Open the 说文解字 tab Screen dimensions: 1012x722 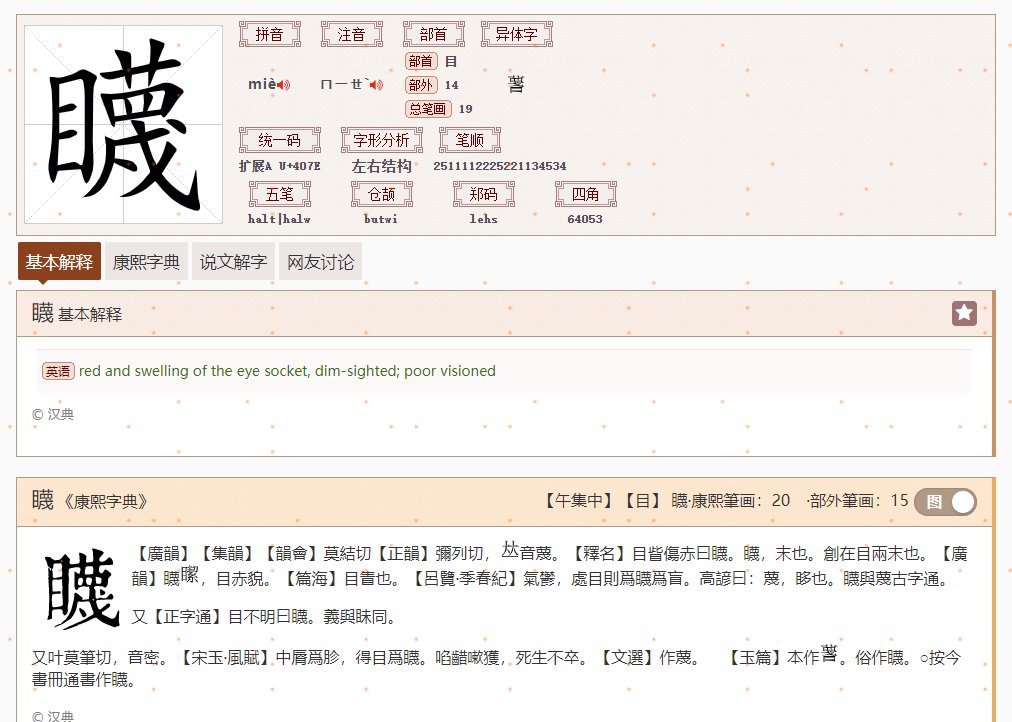(232, 261)
